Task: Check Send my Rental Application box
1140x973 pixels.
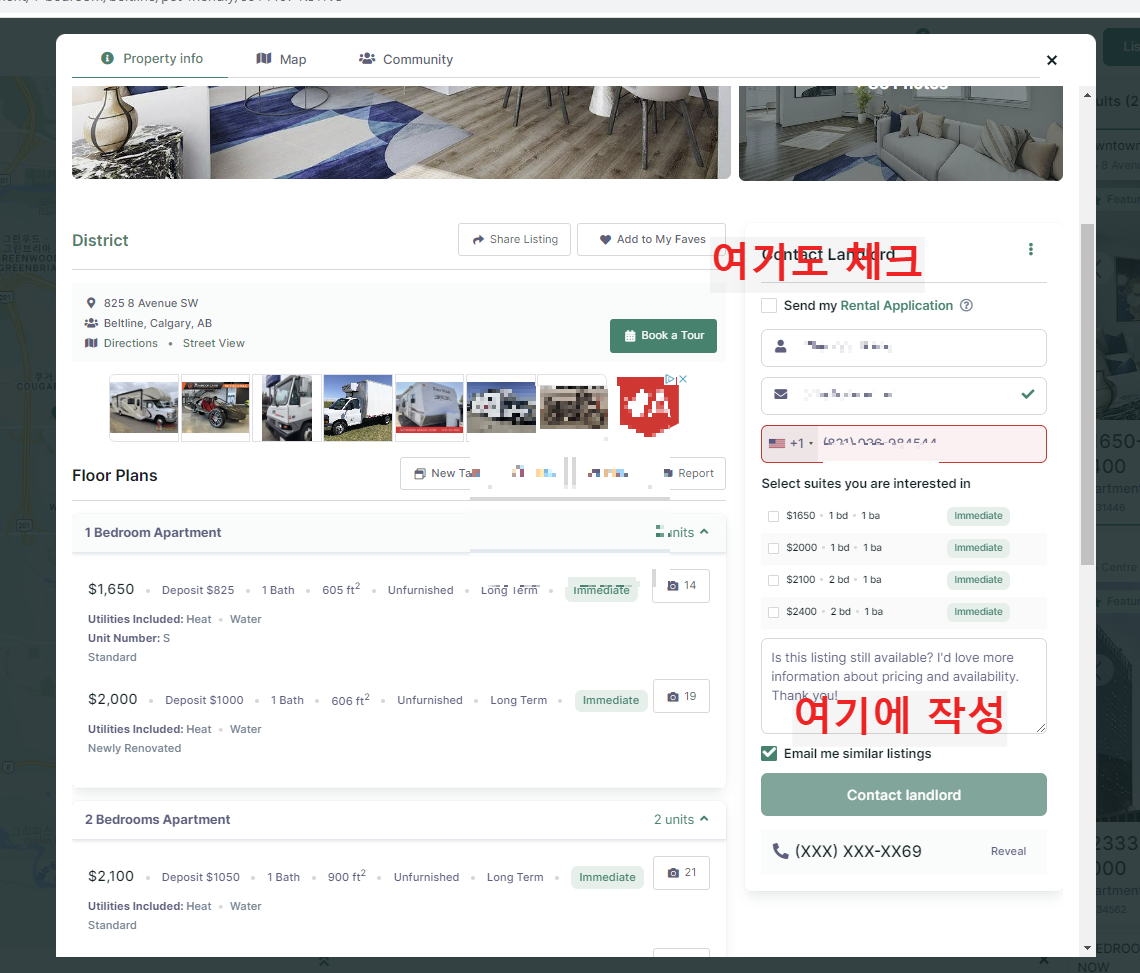Action: 768,305
